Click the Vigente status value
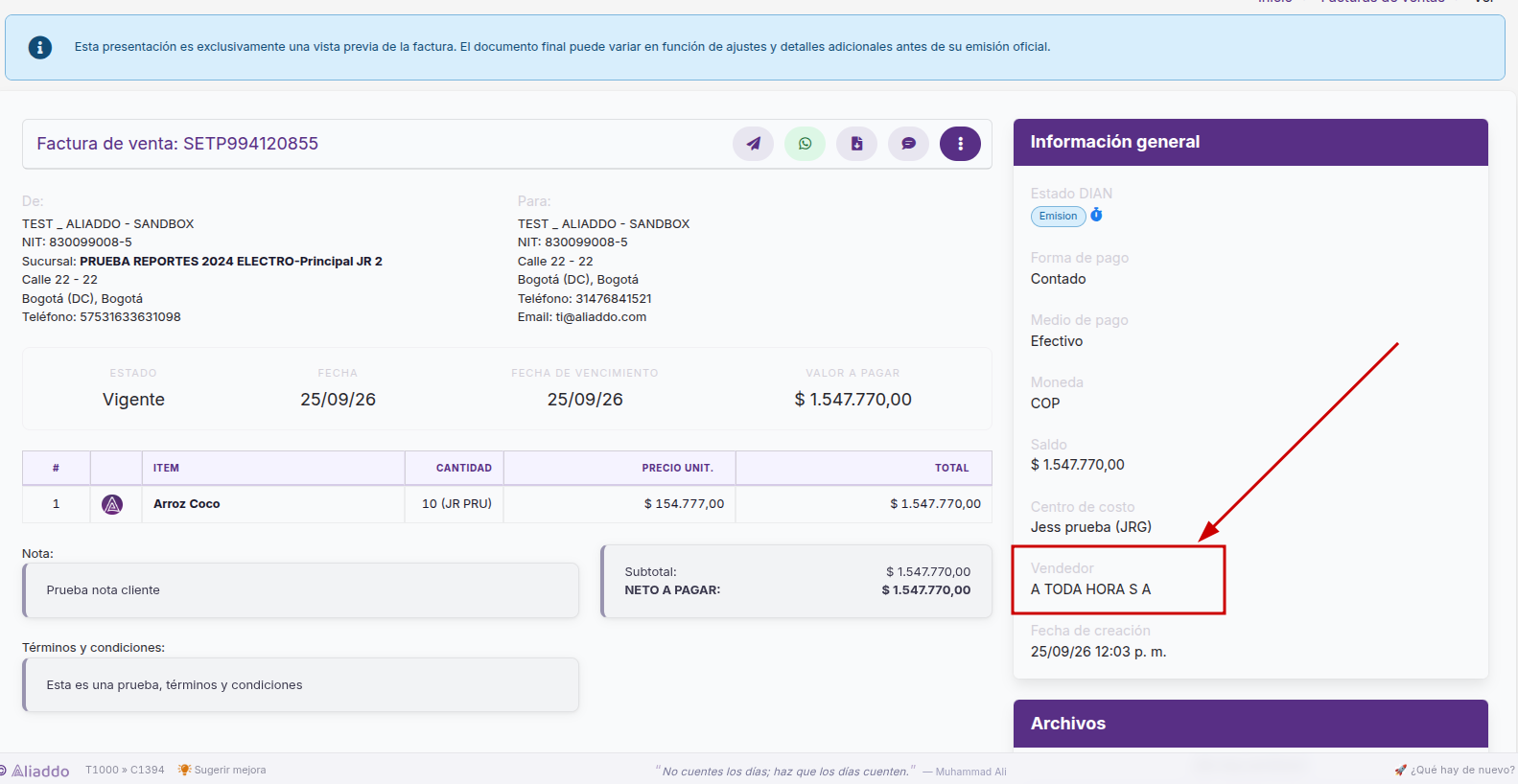 [x=133, y=400]
